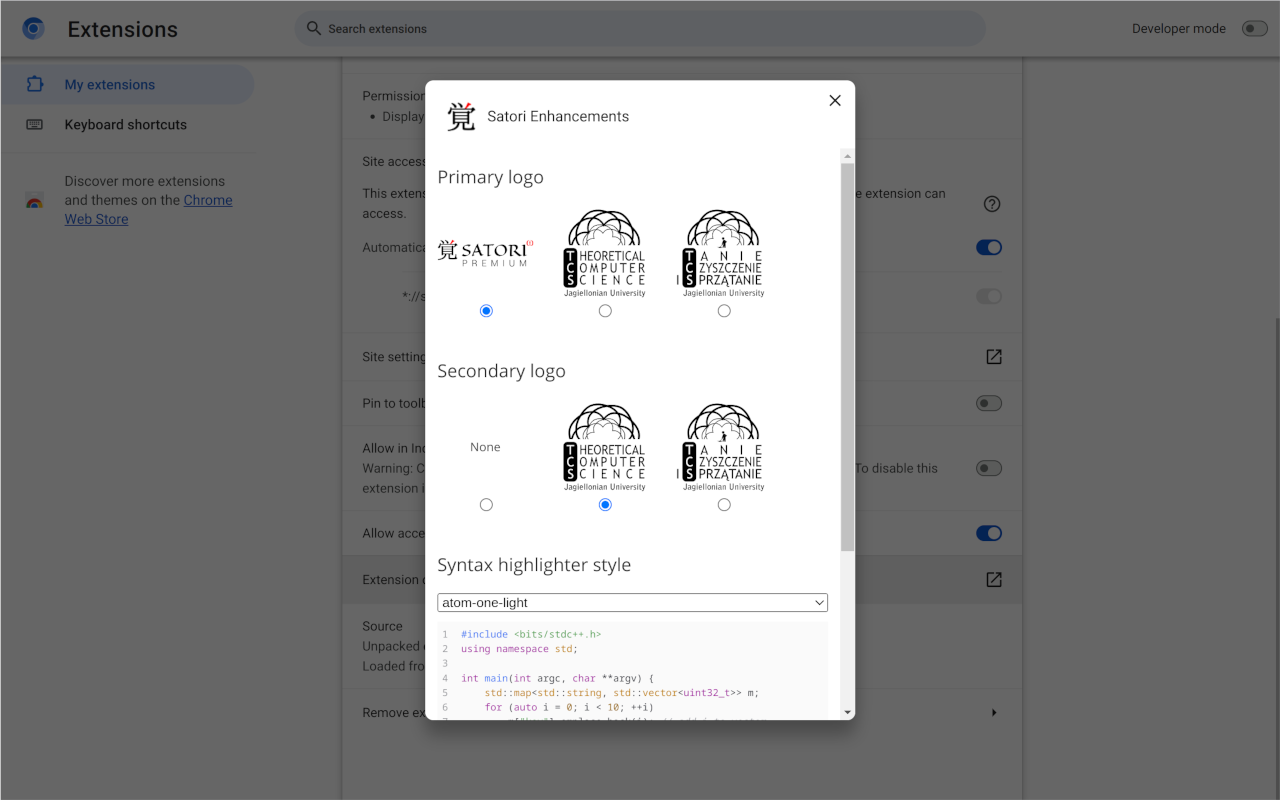This screenshot has width=1280, height=800.
Task: Toggle Allow in Incognito switch
Action: tap(989, 468)
